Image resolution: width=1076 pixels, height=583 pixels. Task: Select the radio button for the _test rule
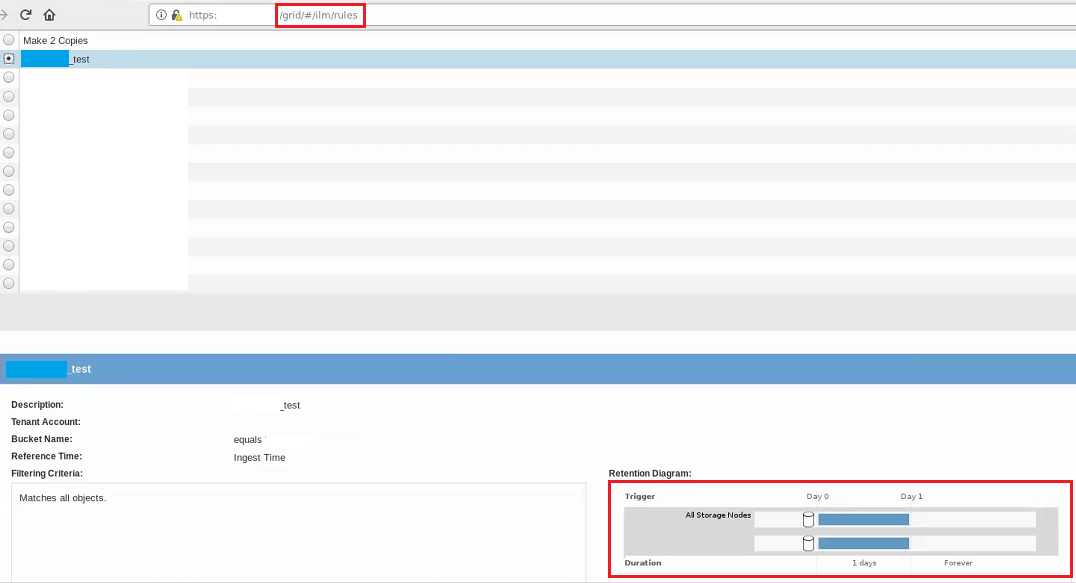click(9, 59)
